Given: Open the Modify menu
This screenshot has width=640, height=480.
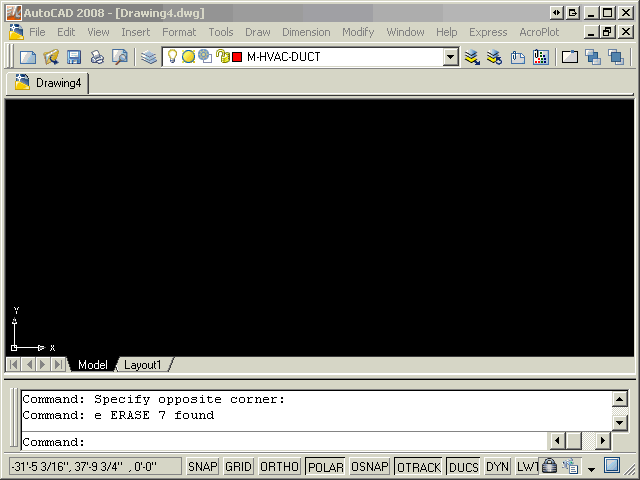Looking at the screenshot, I should click(358, 32).
